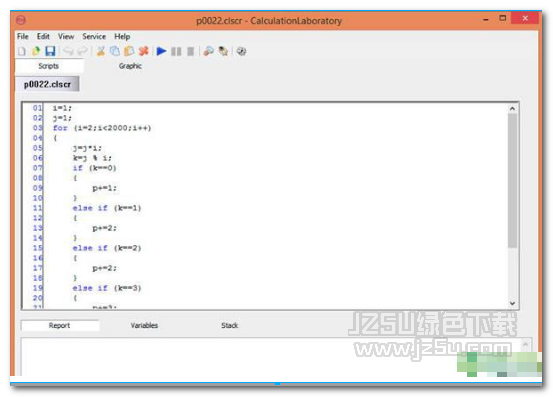Switch to the Graphic tab

pos(130,66)
